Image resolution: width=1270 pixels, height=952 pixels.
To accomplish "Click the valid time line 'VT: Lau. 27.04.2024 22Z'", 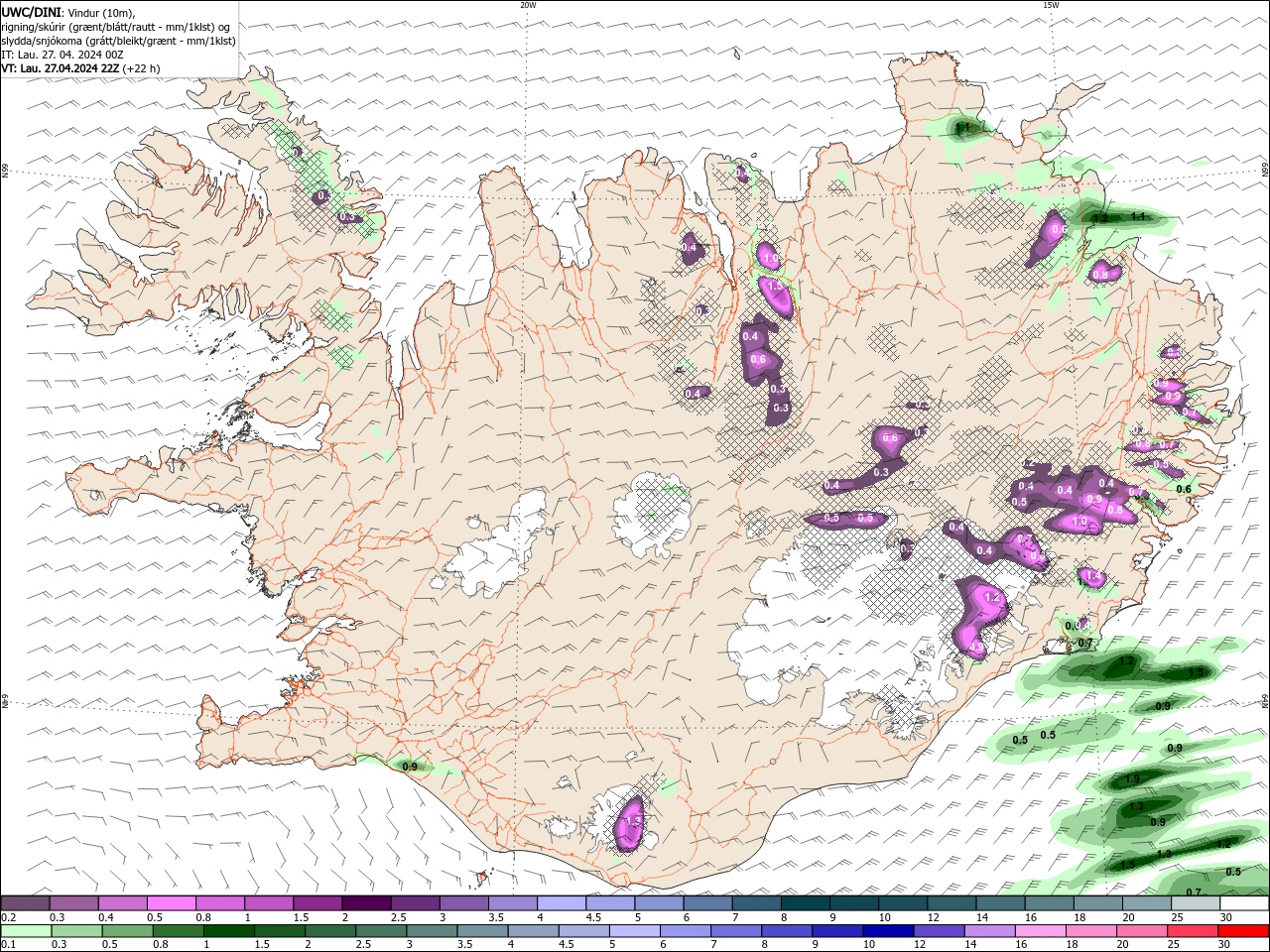I will click(61, 68).
